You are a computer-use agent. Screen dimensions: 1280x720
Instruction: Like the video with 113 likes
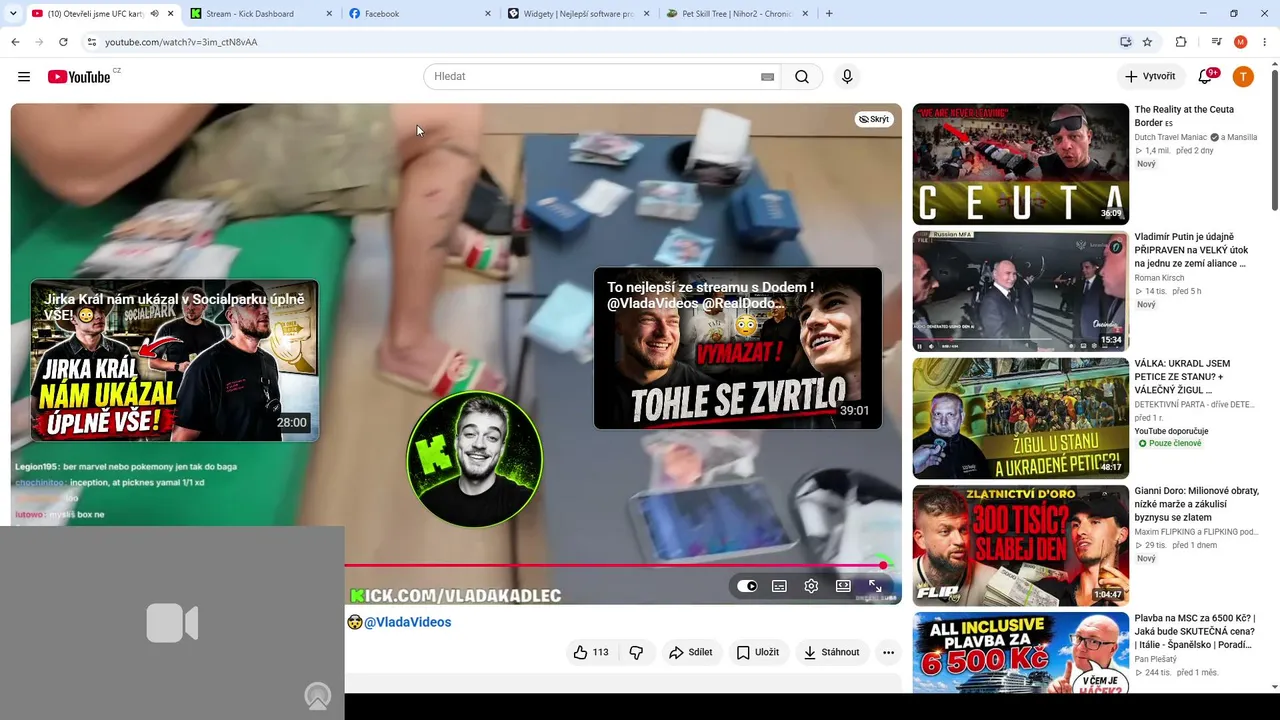590,652
